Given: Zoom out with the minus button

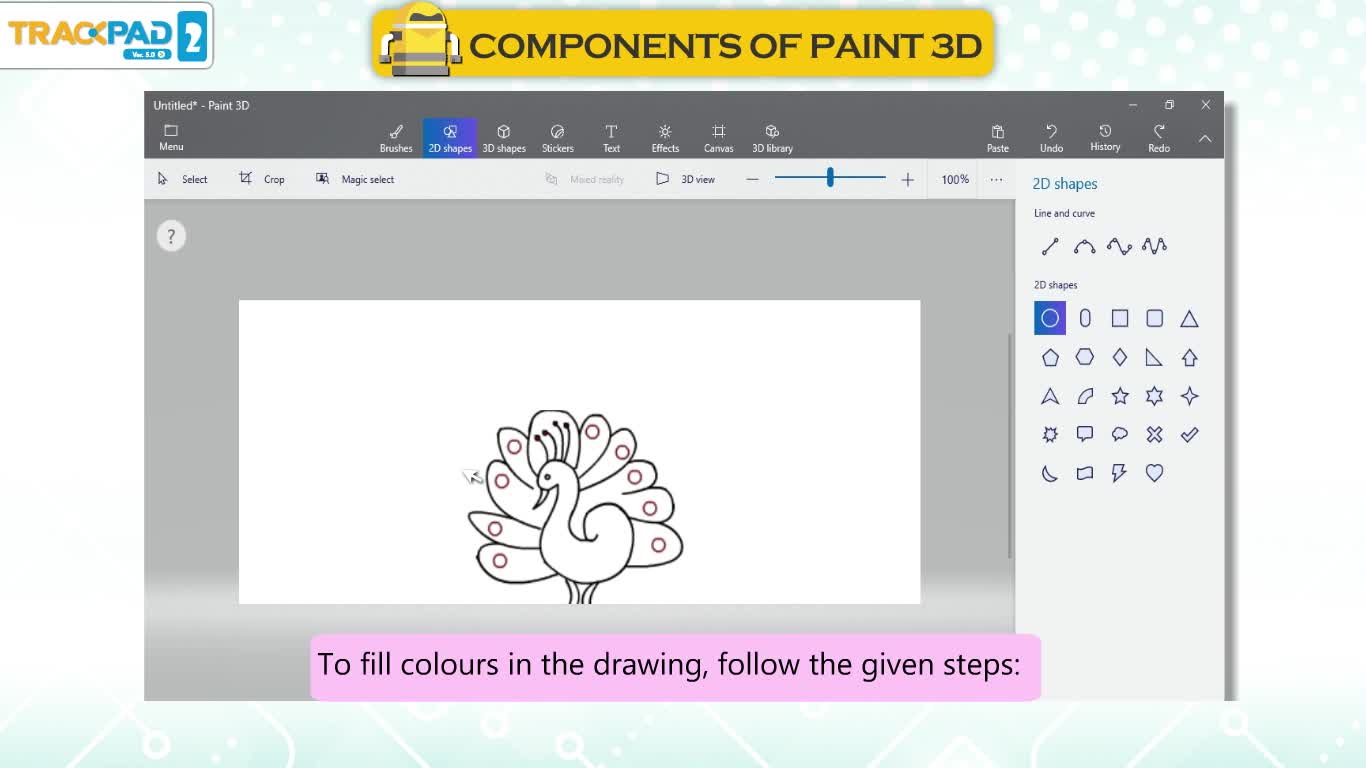Looking at the screenshot, I should pyautogui.click(x=752, y=179).
